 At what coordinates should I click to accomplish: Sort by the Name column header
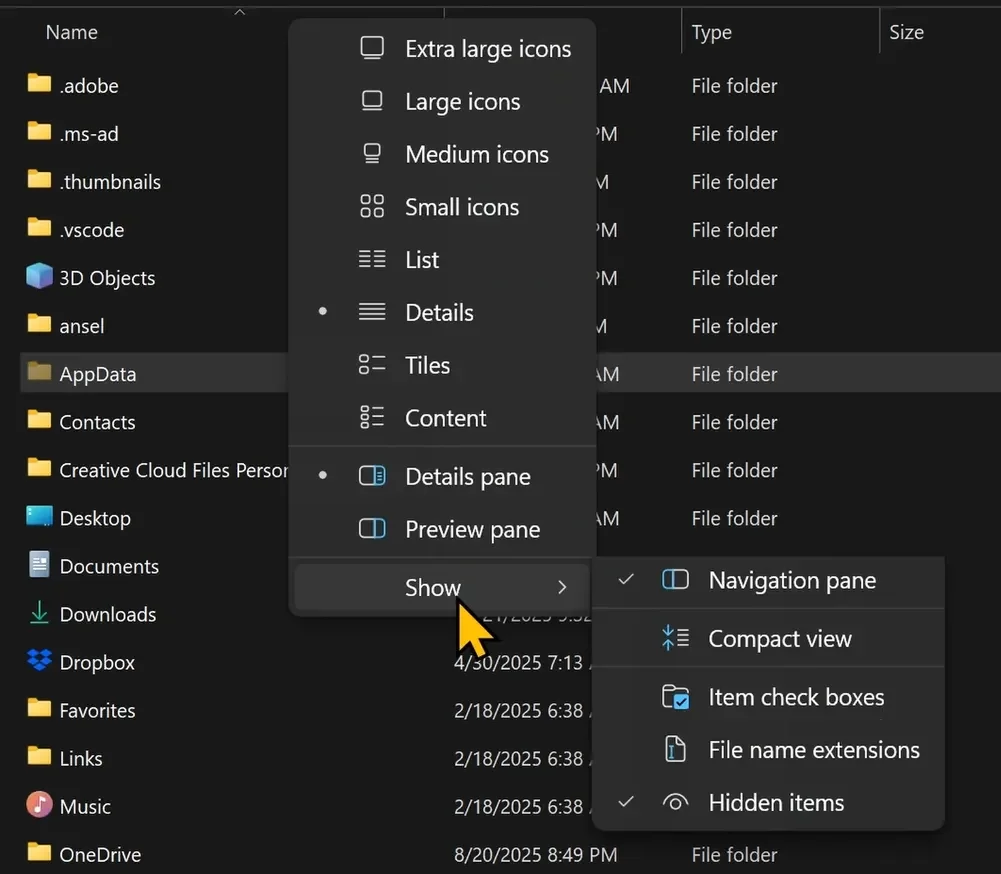click(x=72, y=32)
